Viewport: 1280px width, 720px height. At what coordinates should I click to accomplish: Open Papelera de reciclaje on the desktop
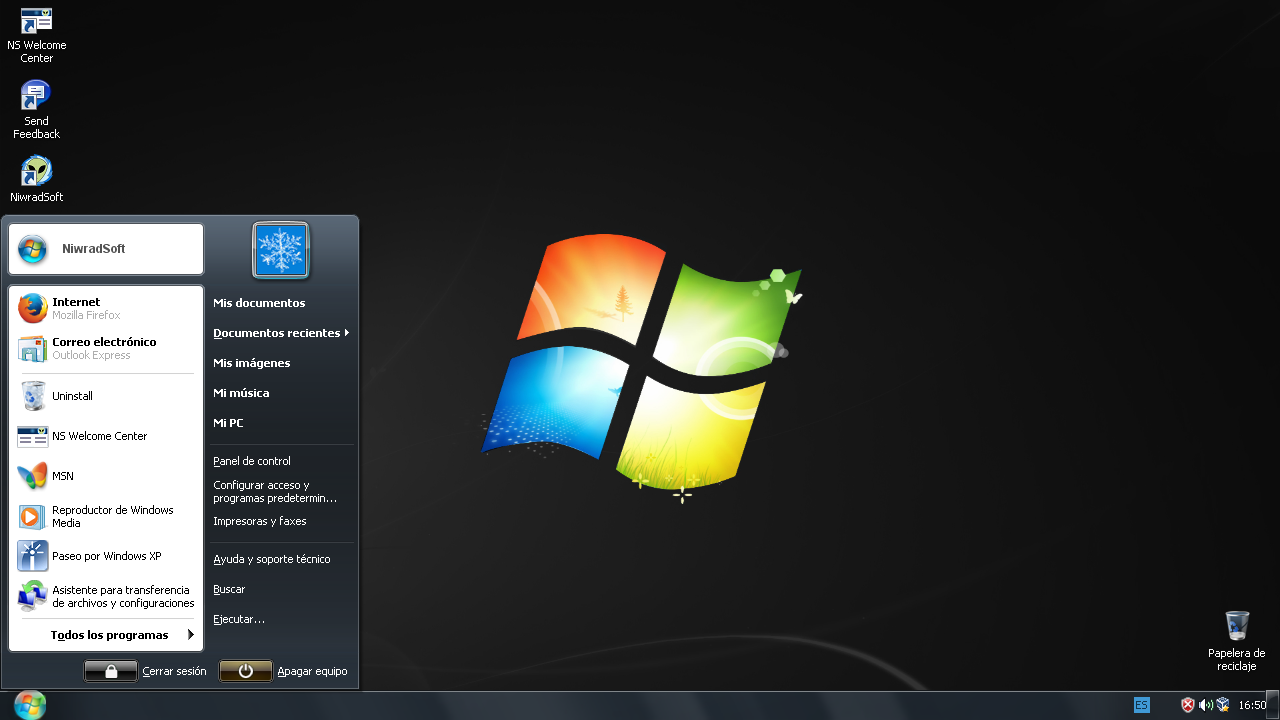(x=1237, y=641)
